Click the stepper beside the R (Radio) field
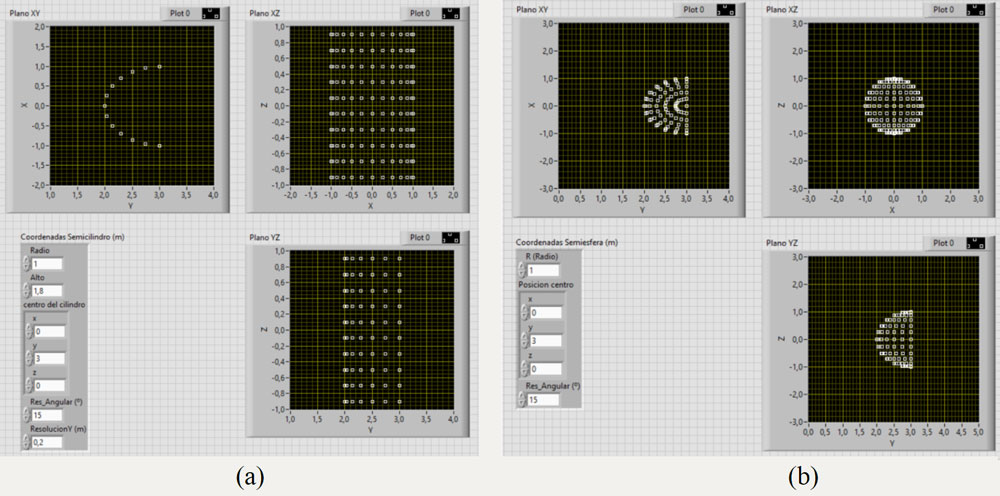The image size is (1000, 496). point(523,270)
